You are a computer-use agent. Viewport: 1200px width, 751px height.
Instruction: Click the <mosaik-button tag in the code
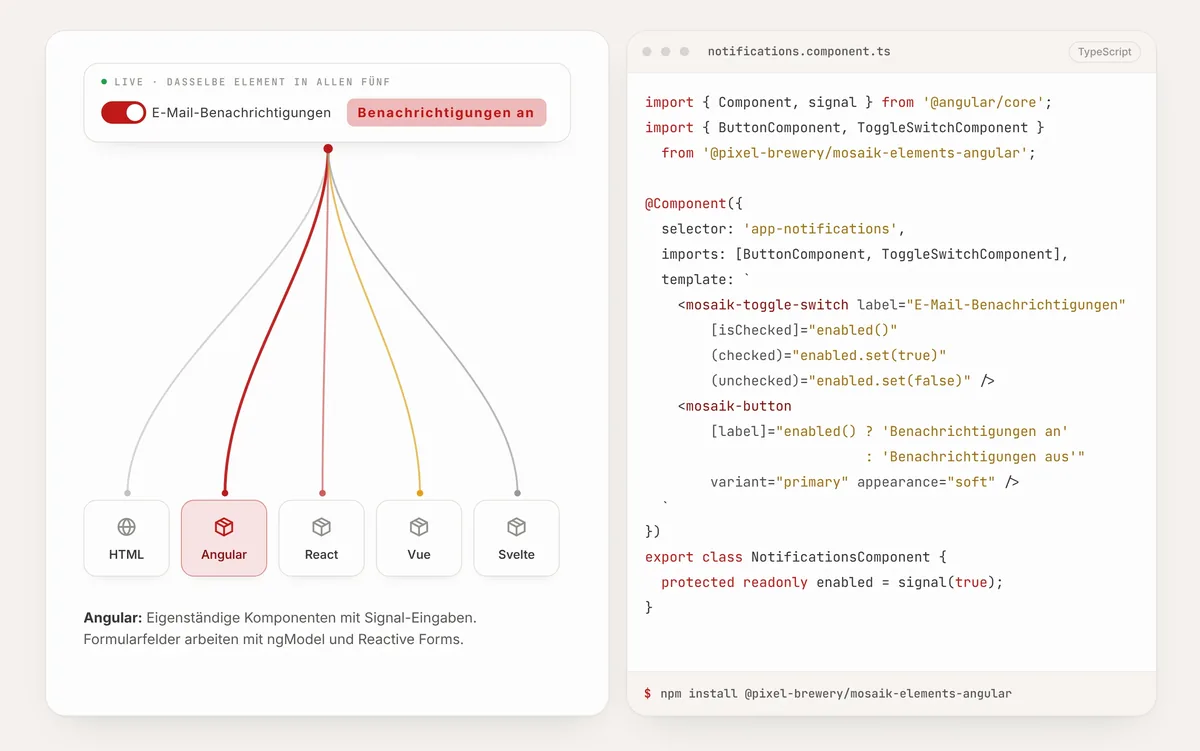734,406
